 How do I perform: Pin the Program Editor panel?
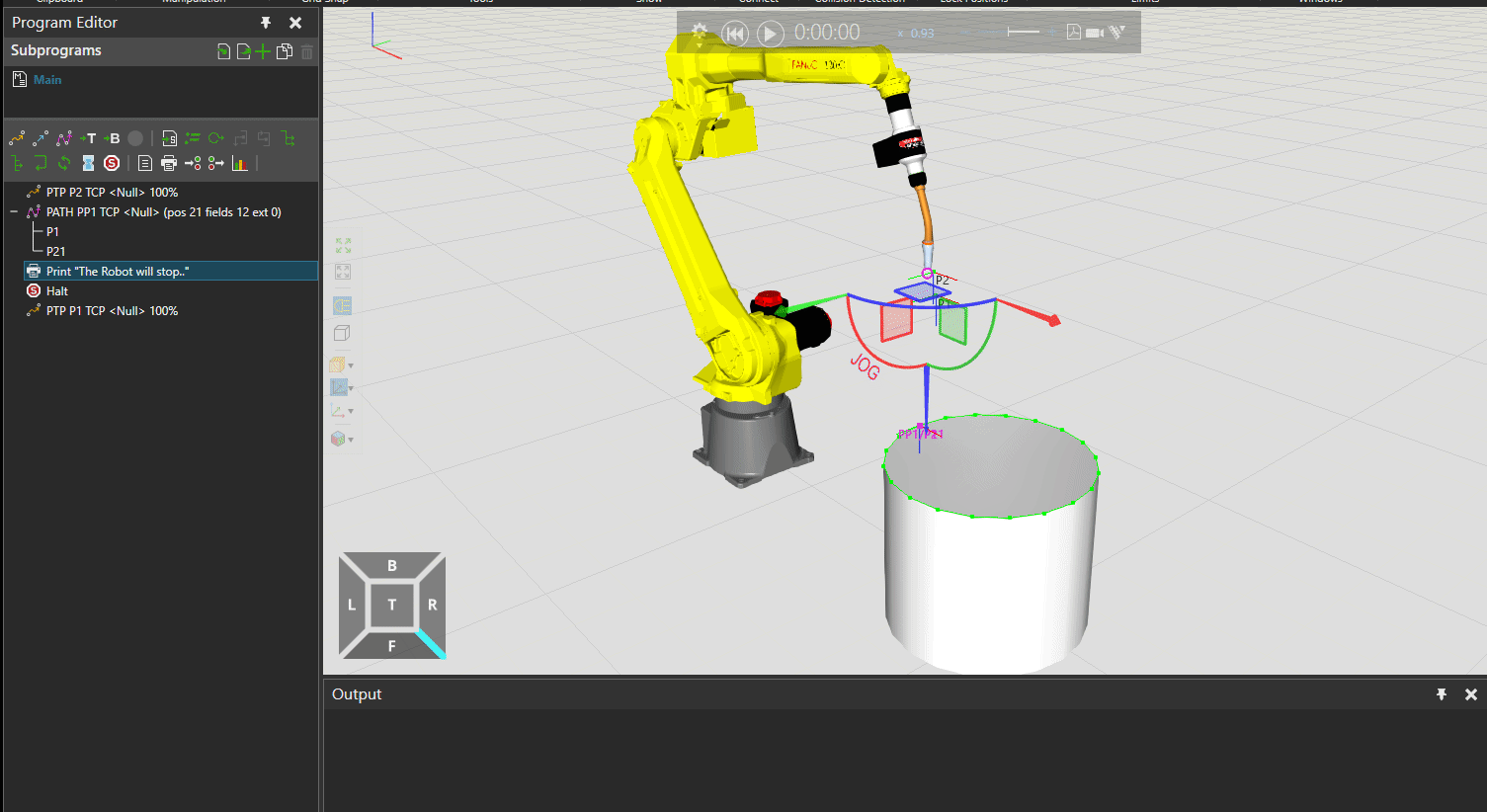tap(266, 23)
